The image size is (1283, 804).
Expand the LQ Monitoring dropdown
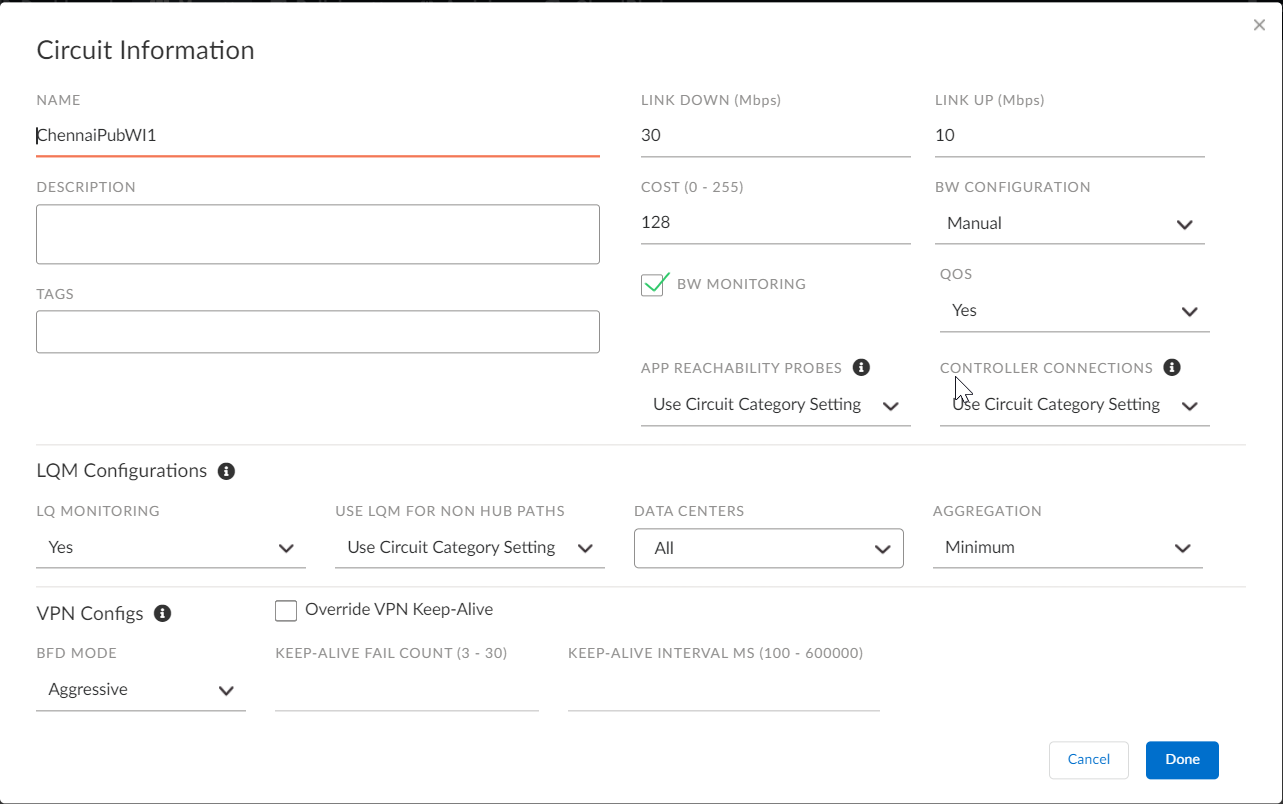tap(170, 548)
